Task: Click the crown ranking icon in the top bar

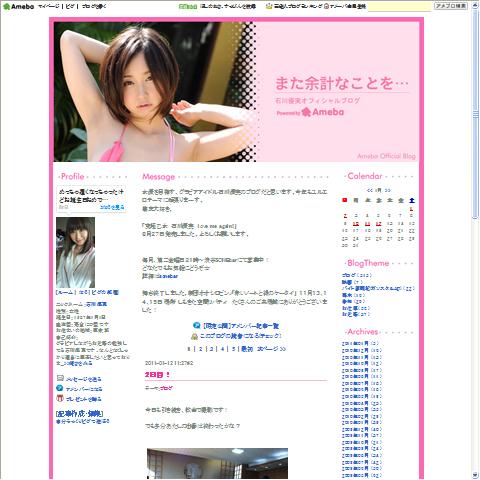Action: [x=269, y=6]
